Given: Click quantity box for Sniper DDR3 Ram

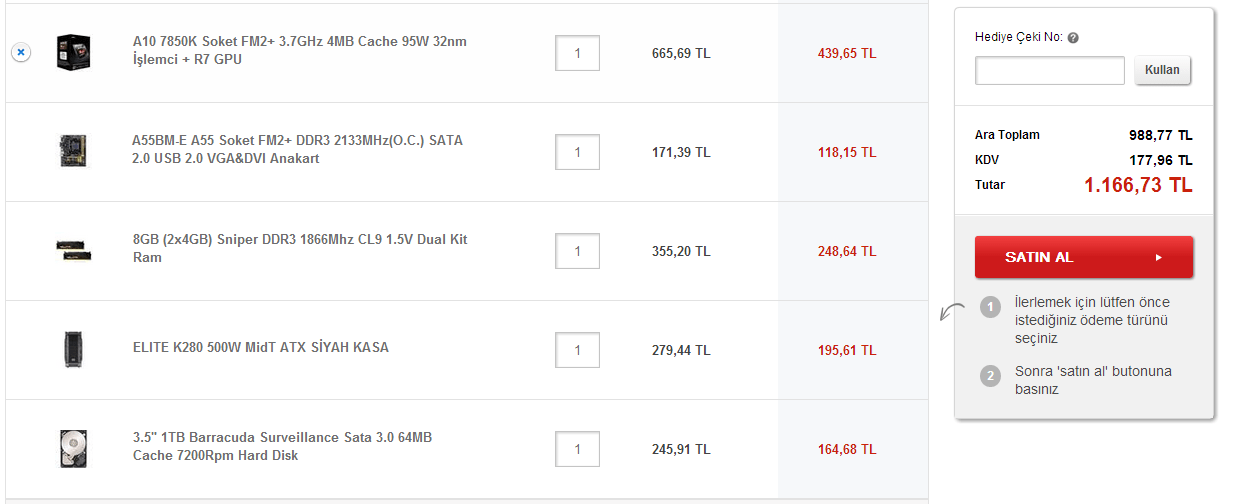Looking at the screenshot, I should [x=577, y=251].
